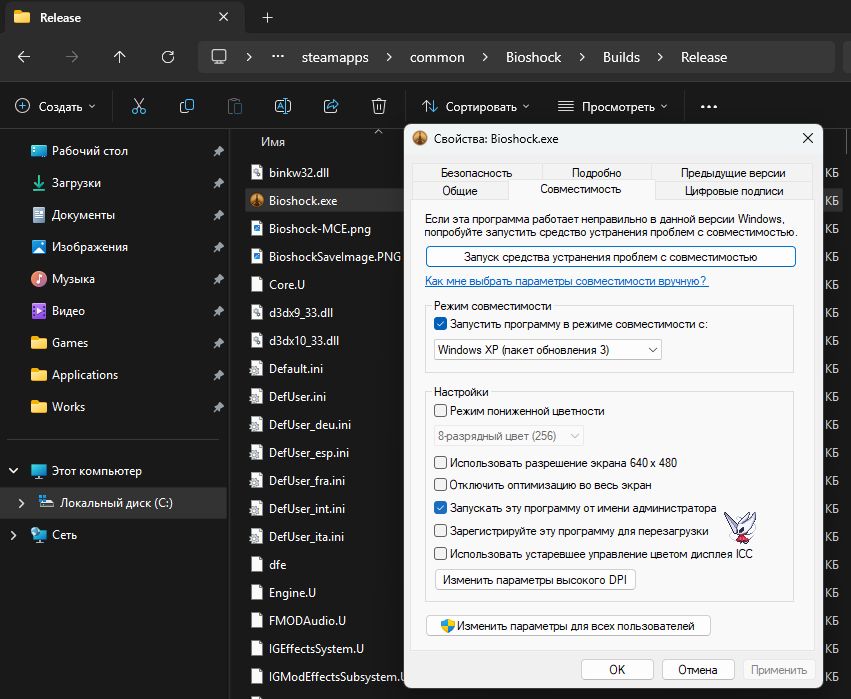Open the three-dot more options menu
Image resolution: width=851 pixels, height=699 pixels.
709,107
